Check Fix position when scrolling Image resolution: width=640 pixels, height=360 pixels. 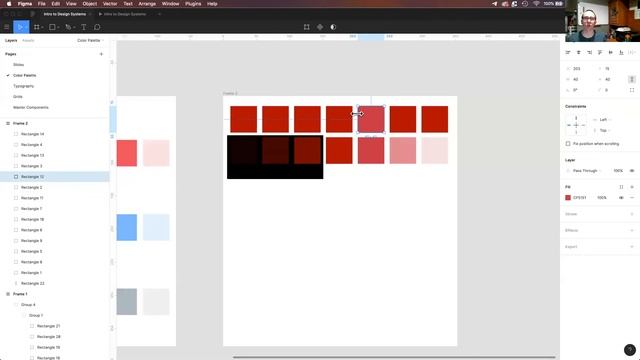click(x=568, y=144)
